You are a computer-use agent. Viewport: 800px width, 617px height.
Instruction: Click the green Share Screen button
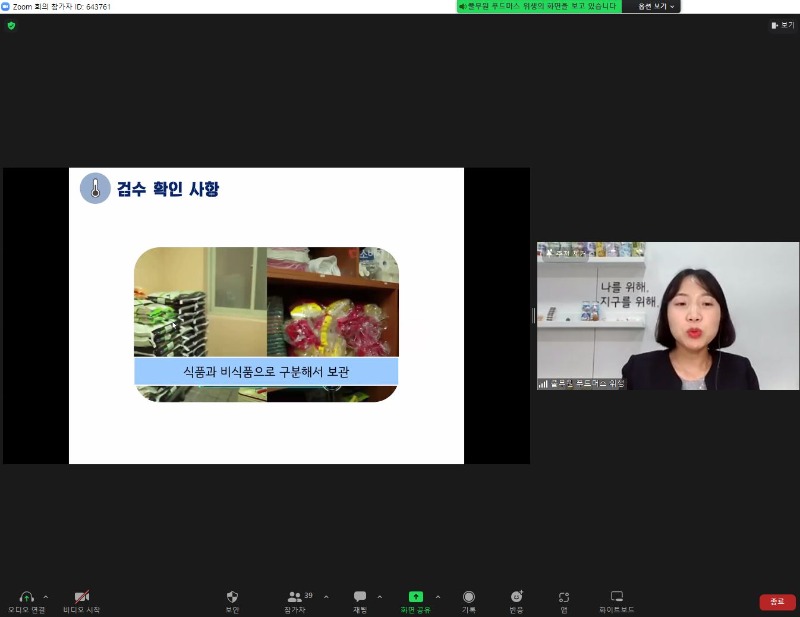(x=415, y=597)
